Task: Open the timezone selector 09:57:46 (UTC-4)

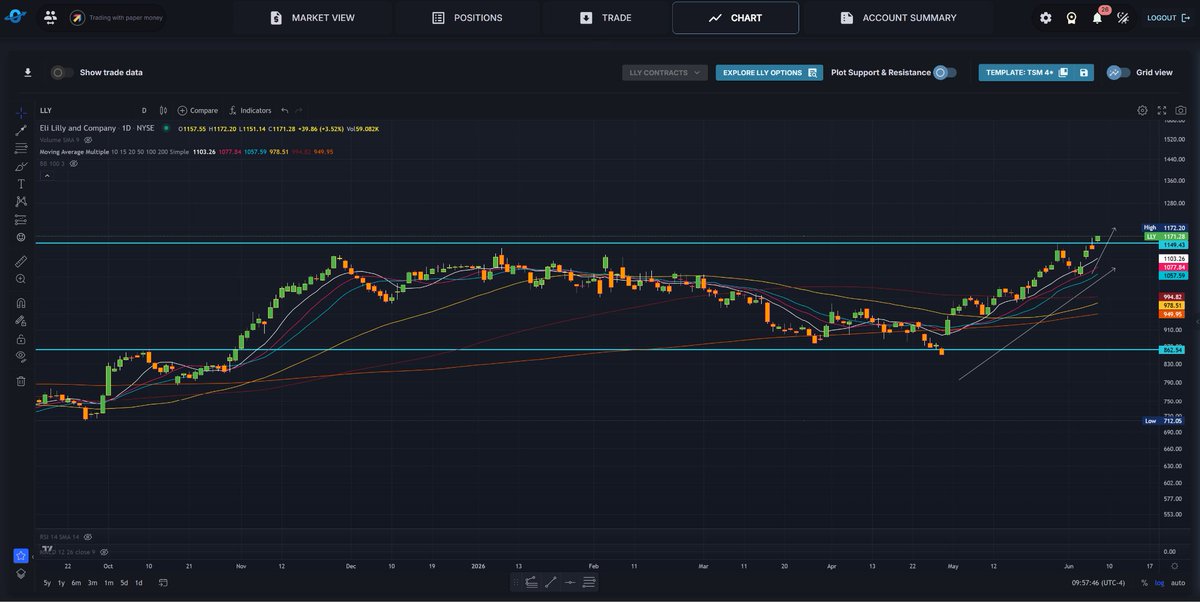Action: coord(1098,582)
